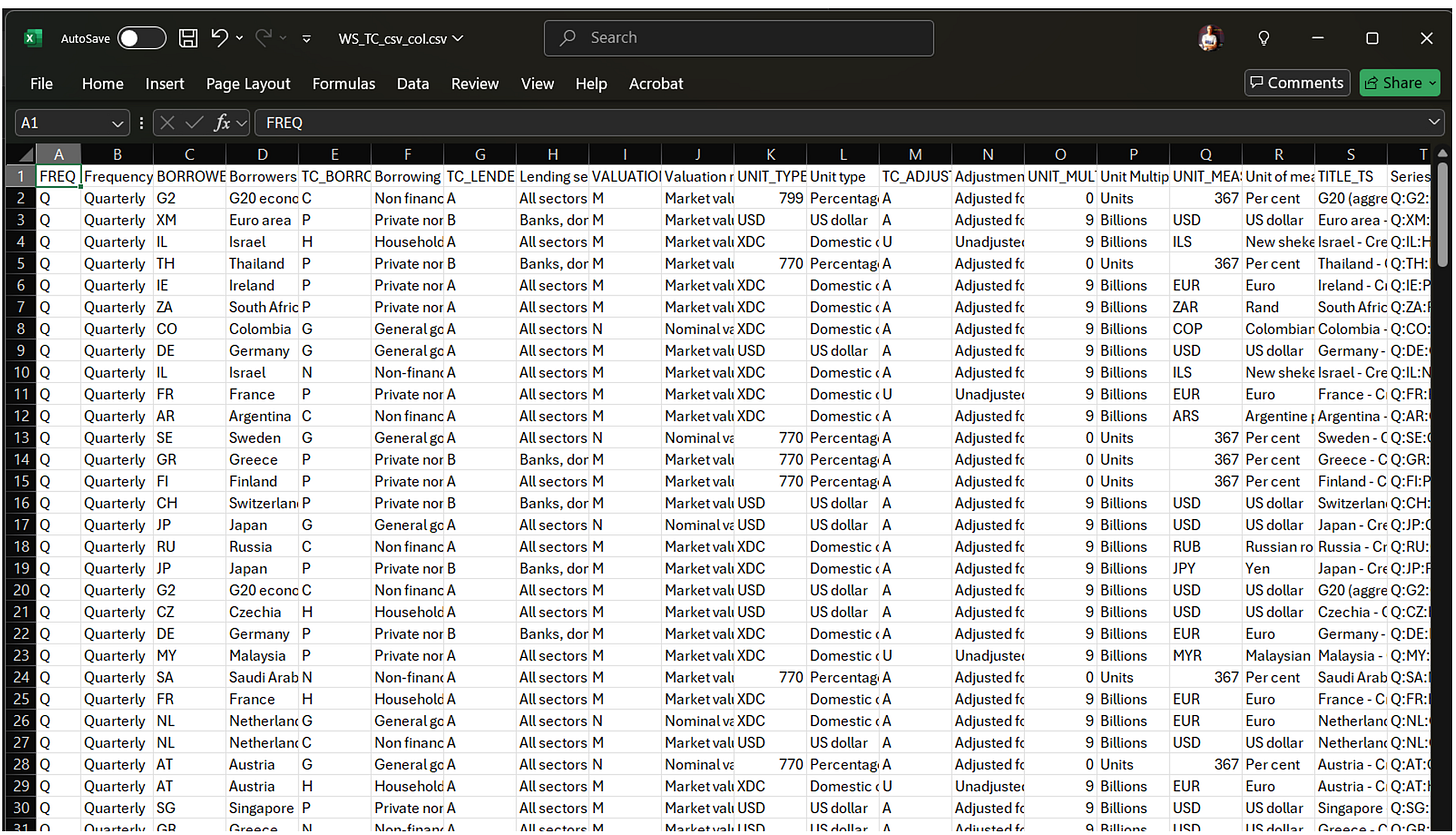Select cell containing Sweden in column D

[262, 438]
